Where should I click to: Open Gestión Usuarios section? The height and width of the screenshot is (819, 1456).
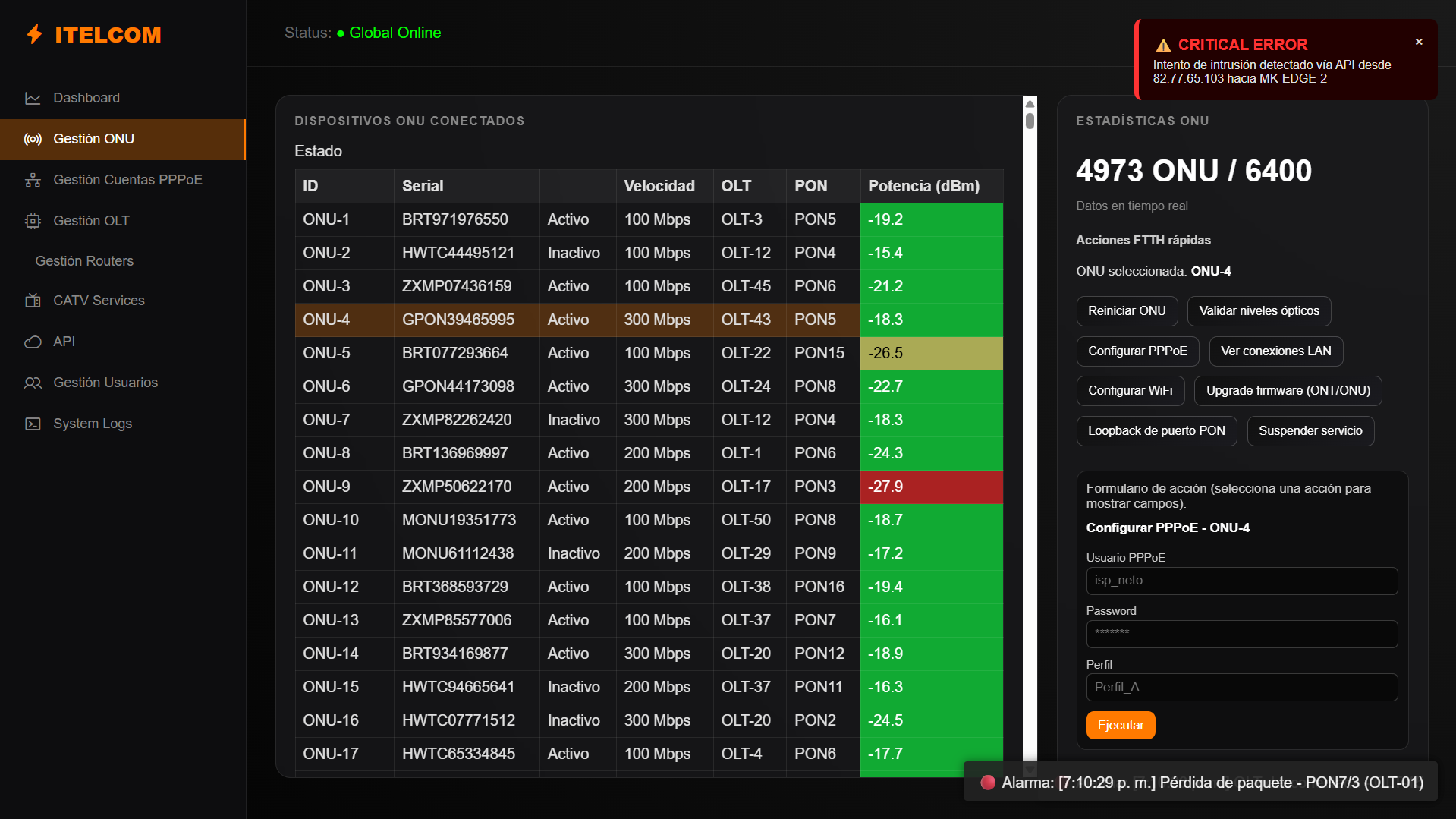(x=123, y=383)
